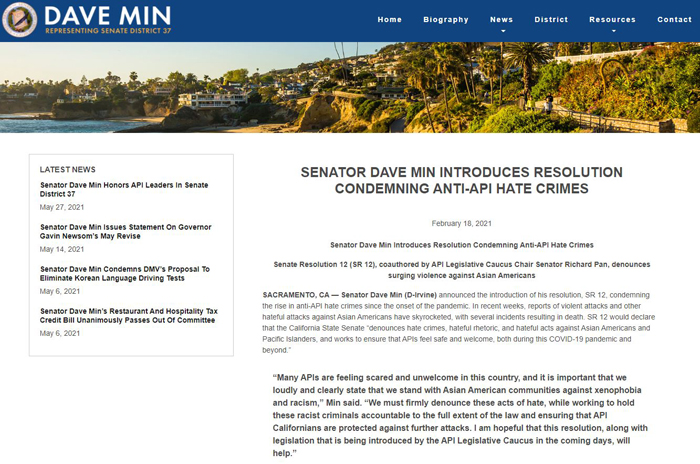Click the 'SACRAMENTO, CA' dateline text
This screenshot has height=464, width=700.
(x=296, y=295)
